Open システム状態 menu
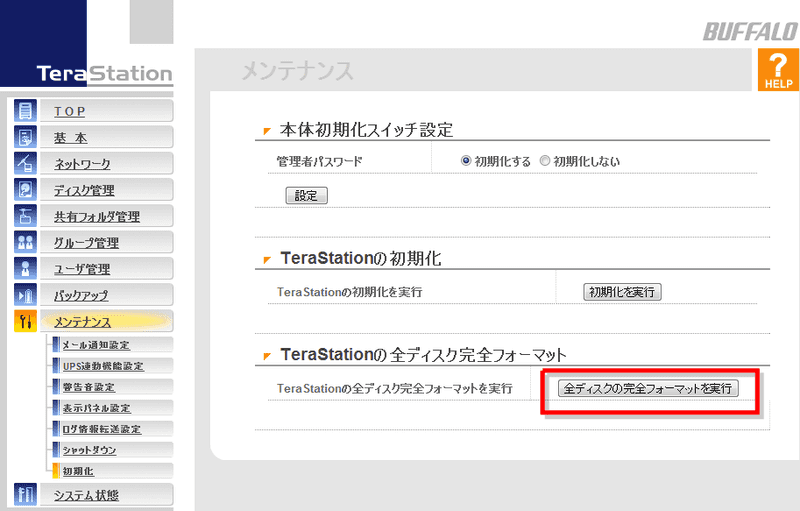The width and height of the screenshot is (800, 511). pos(107,494)
